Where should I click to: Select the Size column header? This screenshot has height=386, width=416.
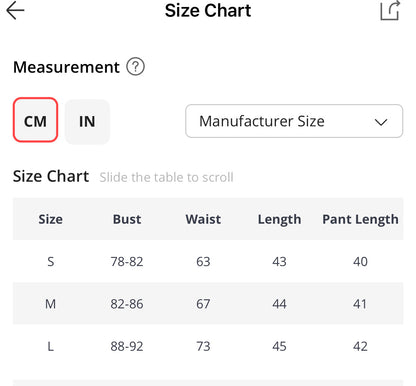click(x=50, y=219)
